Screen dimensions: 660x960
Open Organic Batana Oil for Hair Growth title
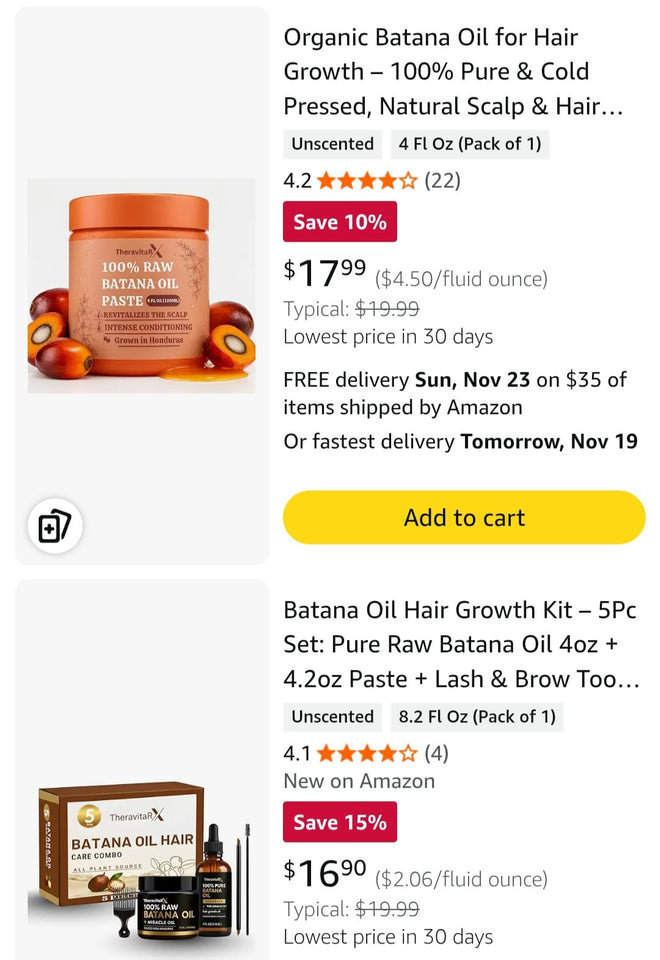[x=453, y=72]
